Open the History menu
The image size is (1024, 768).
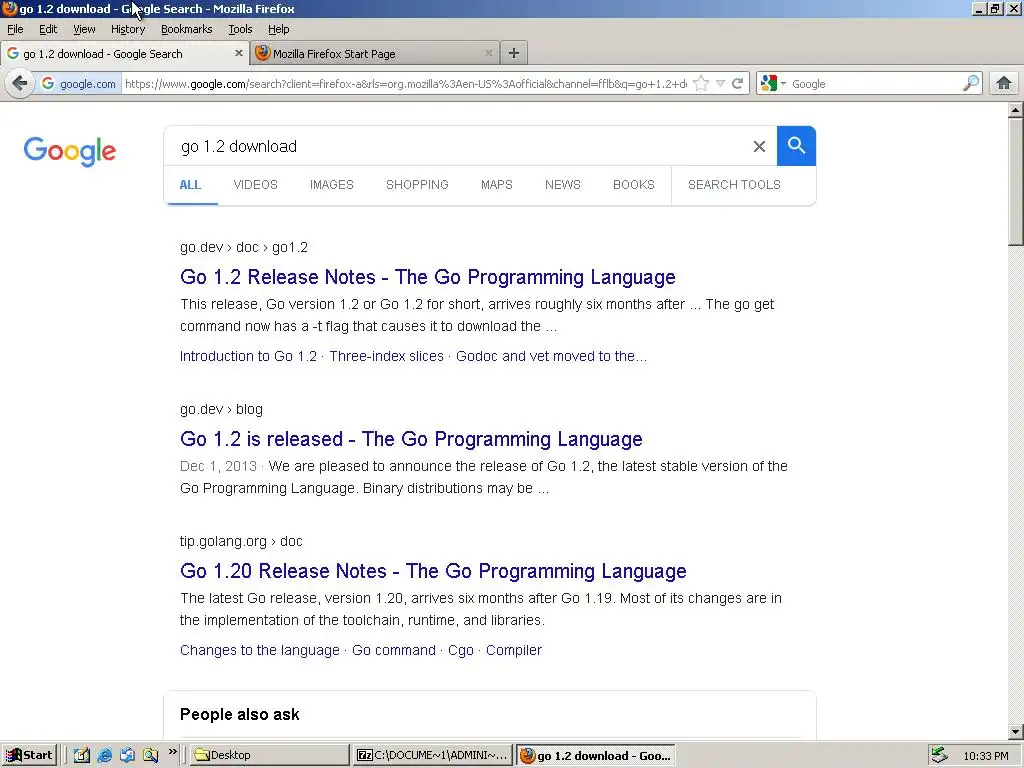128,29
